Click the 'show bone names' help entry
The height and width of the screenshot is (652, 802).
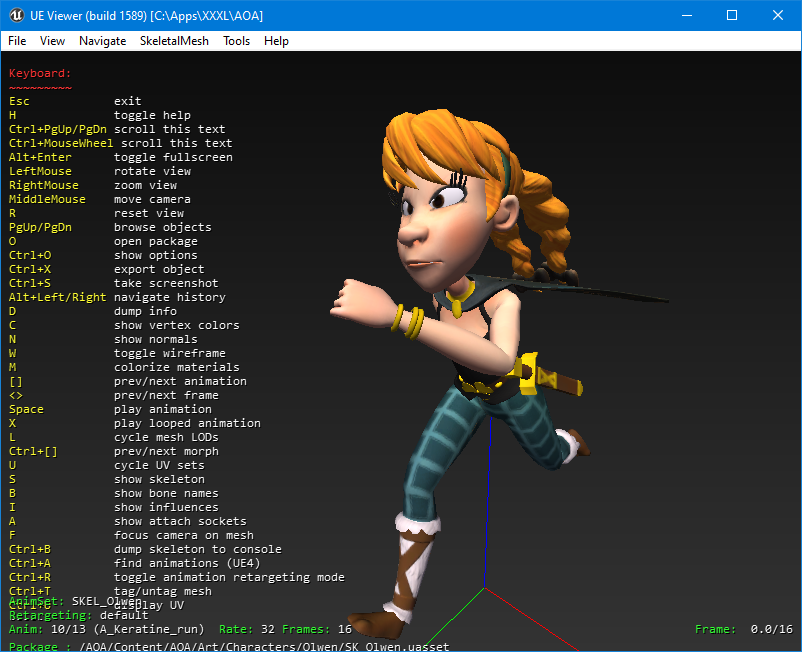pyautogui.click(x=166, y=493)
